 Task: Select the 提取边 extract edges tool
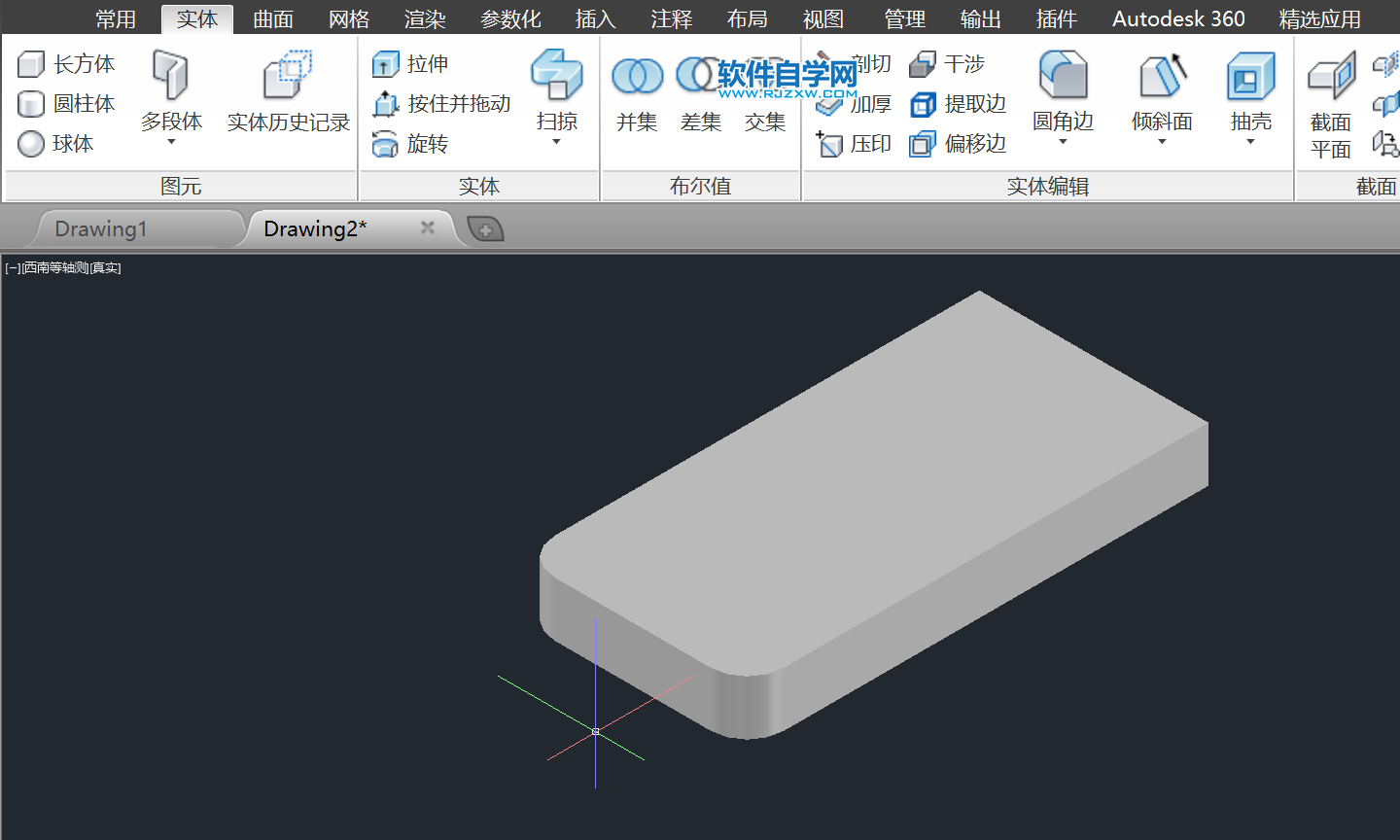point(958,104)
